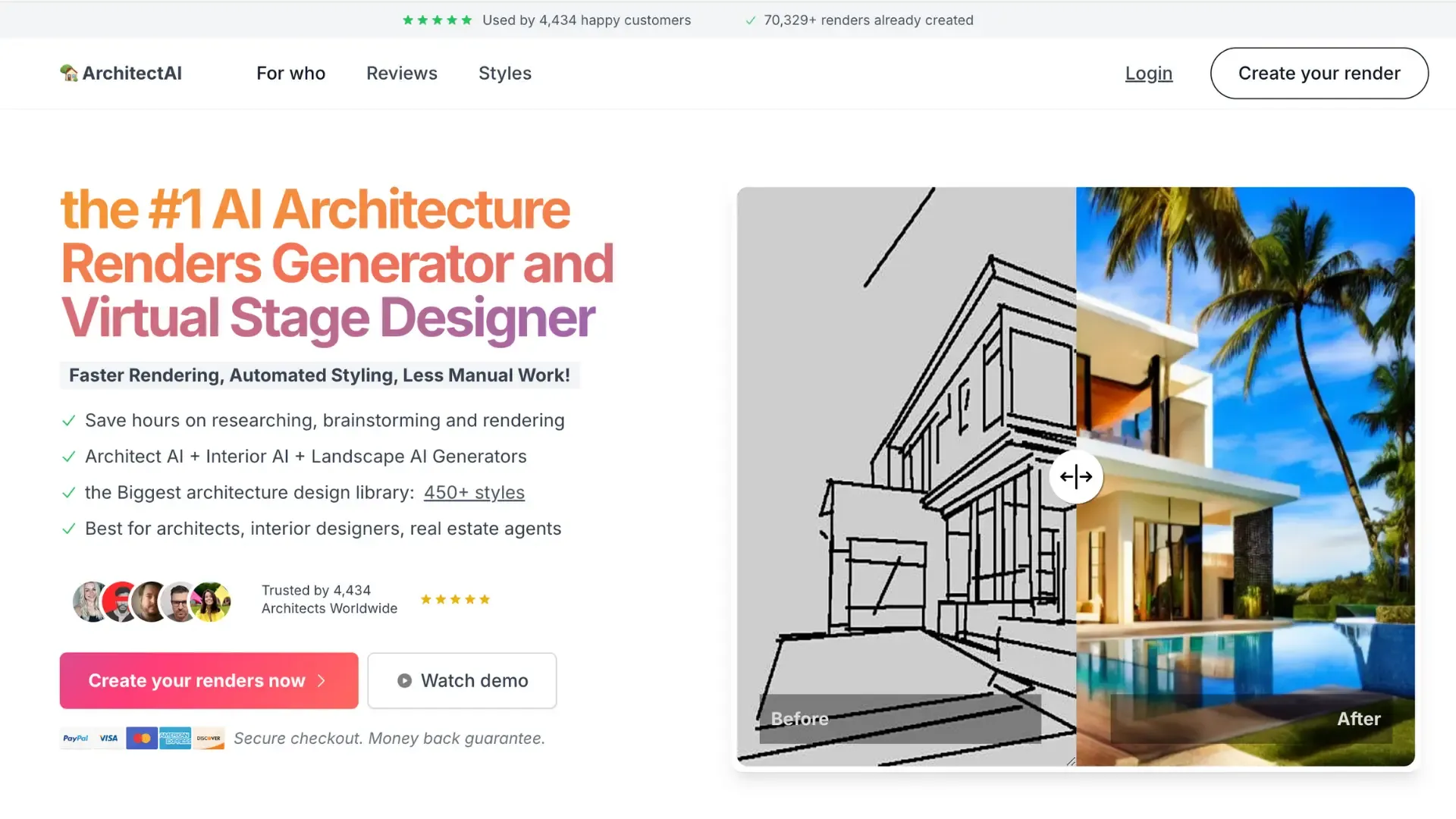Go to the Reviews section
This screenshot has height=819, width=1456.
pyautogui.click(x=402, y=74)
